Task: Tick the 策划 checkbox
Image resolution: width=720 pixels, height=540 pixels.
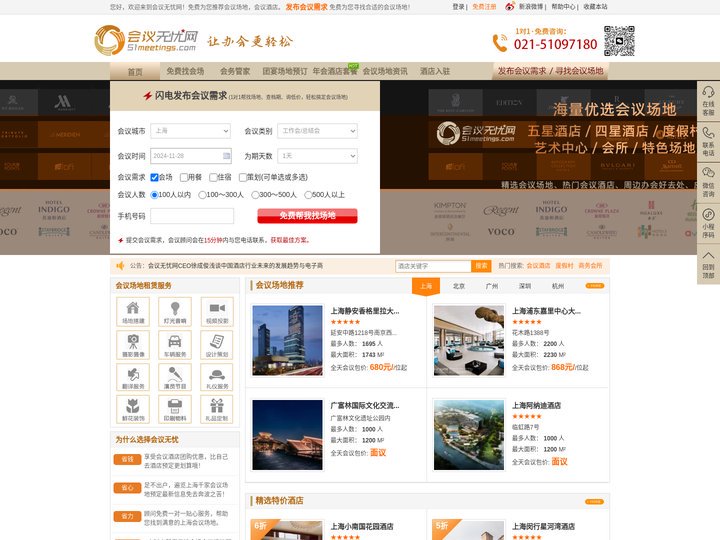Action: tap(242, 177)
